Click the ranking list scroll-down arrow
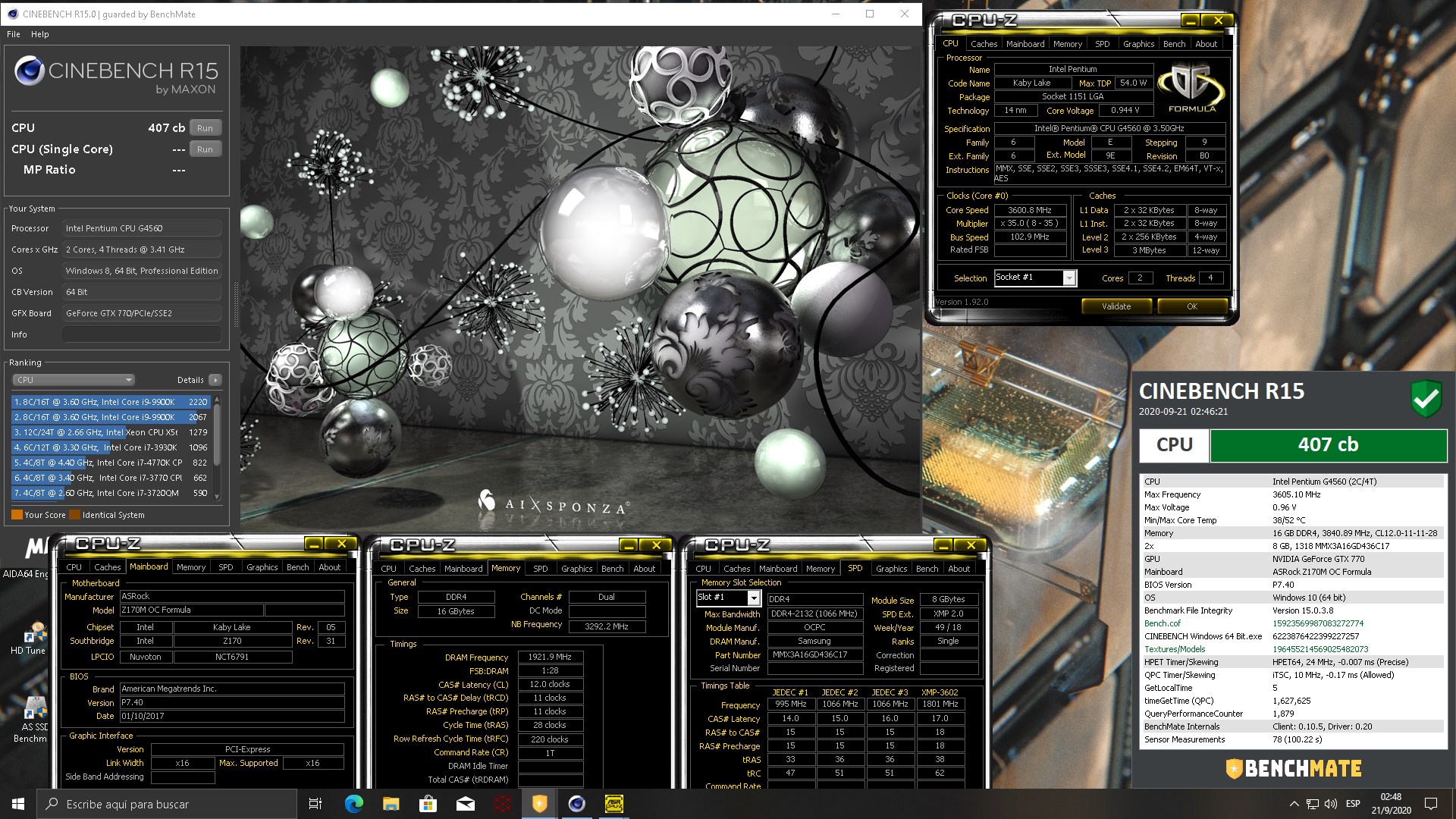The width and height of the screenshot is (1456, 819). point(217,497)
